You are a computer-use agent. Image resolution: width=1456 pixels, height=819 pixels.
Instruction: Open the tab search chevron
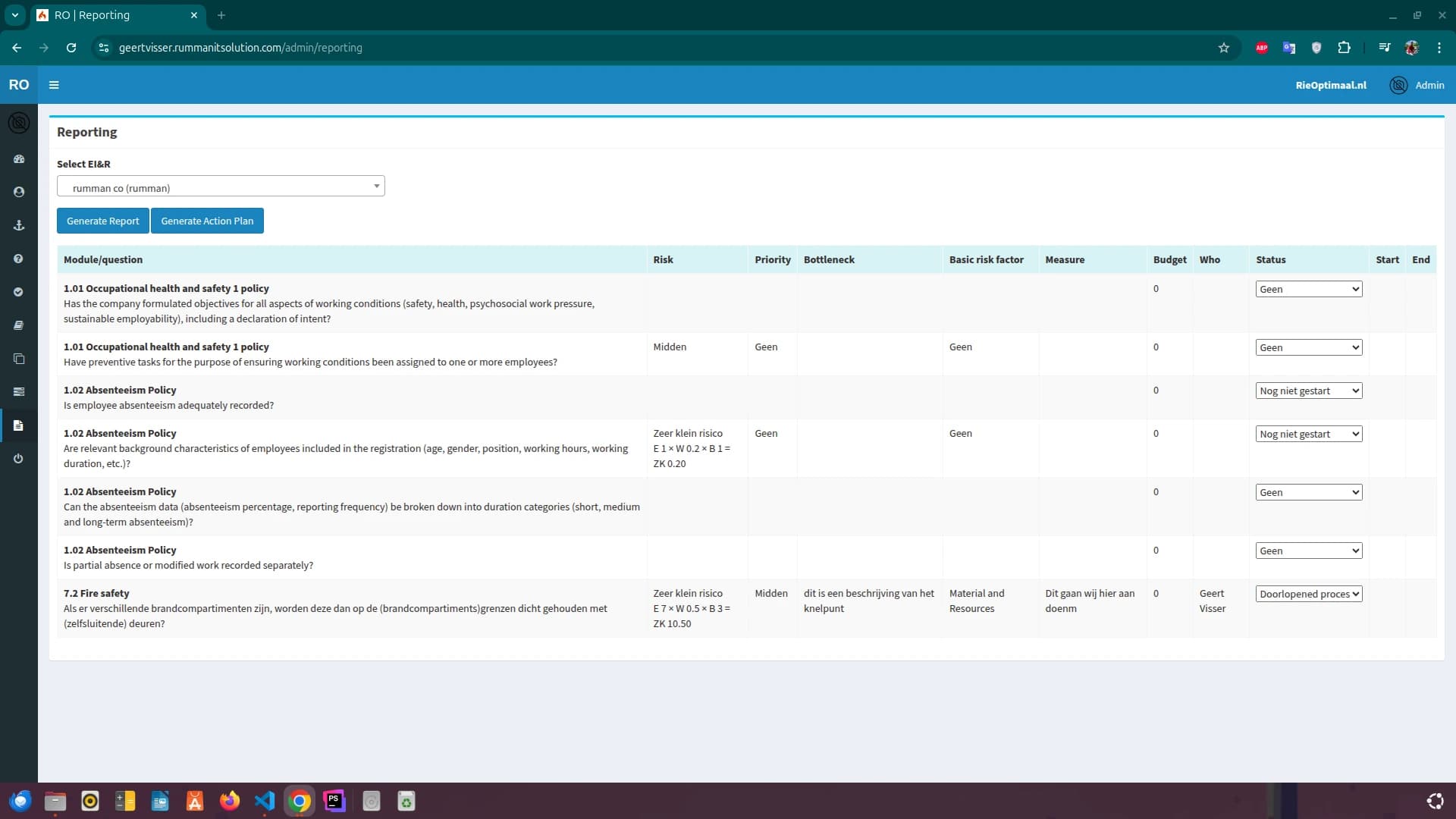[x=14, y=15]
